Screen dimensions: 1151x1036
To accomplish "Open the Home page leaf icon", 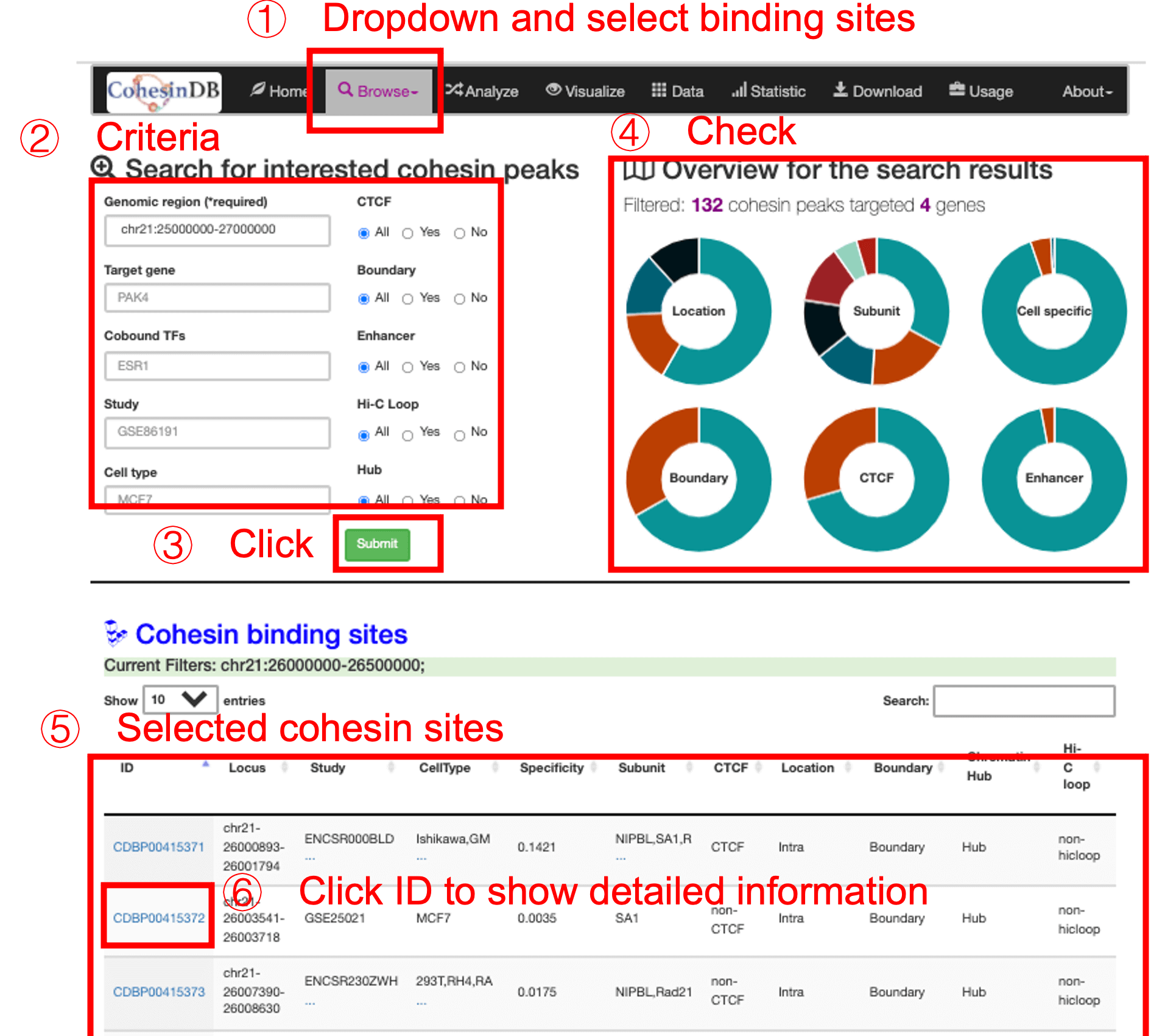I will (x=258, y=90).
